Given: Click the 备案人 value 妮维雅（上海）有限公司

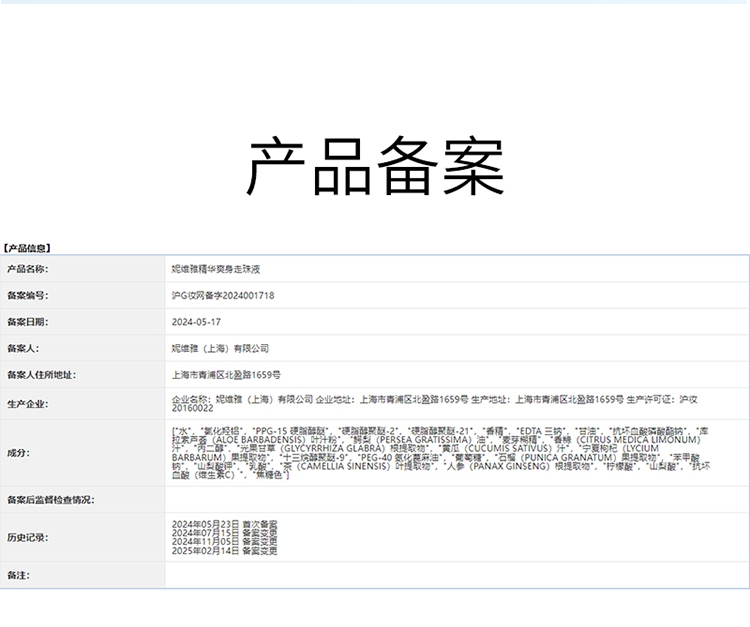Looking at the screenshot, I should [x=220, y=349].
